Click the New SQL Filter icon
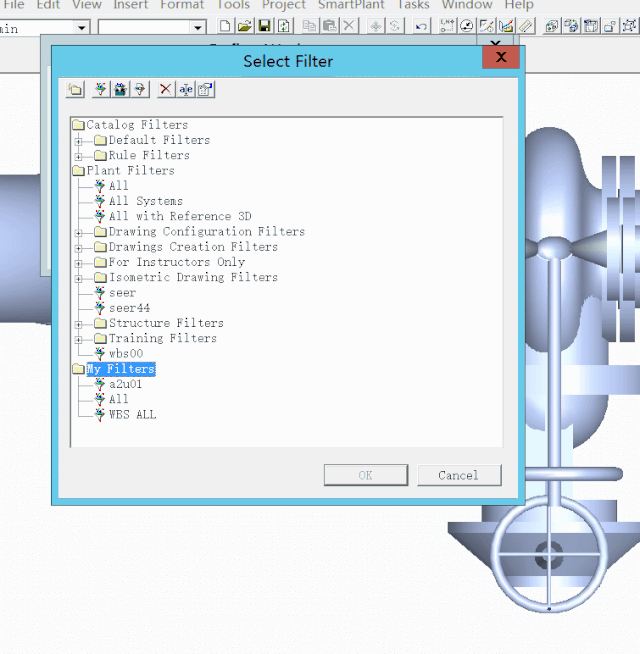The width and height of the screenshot is (640, 654). (x=140, y=89)
